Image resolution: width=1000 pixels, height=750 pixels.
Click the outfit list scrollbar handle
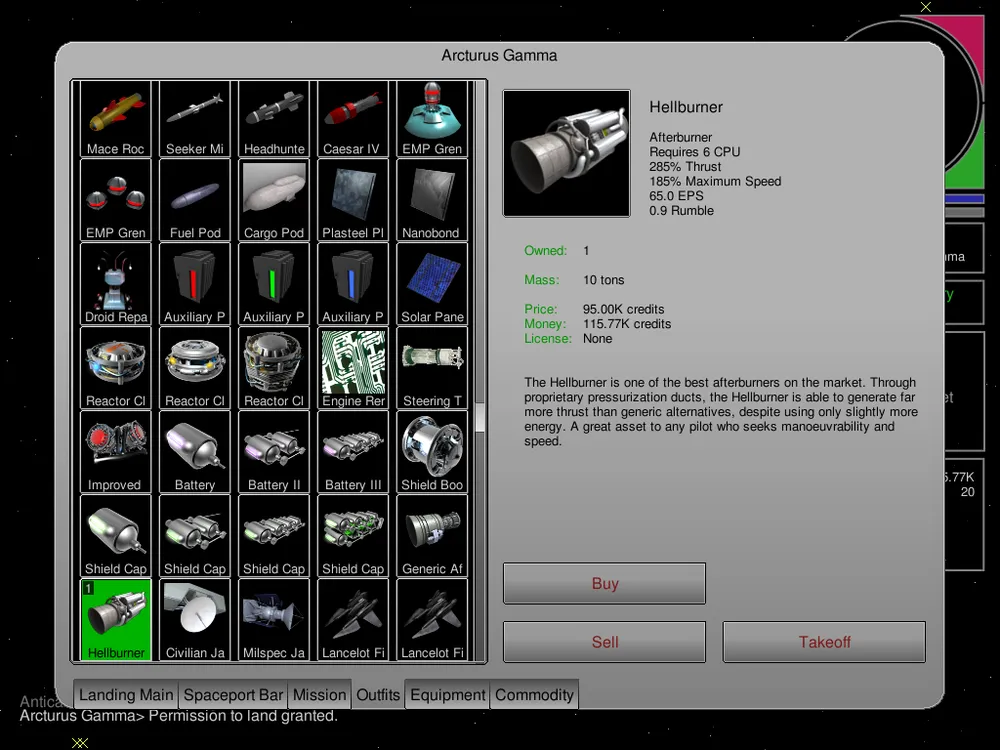click(480, 416)
